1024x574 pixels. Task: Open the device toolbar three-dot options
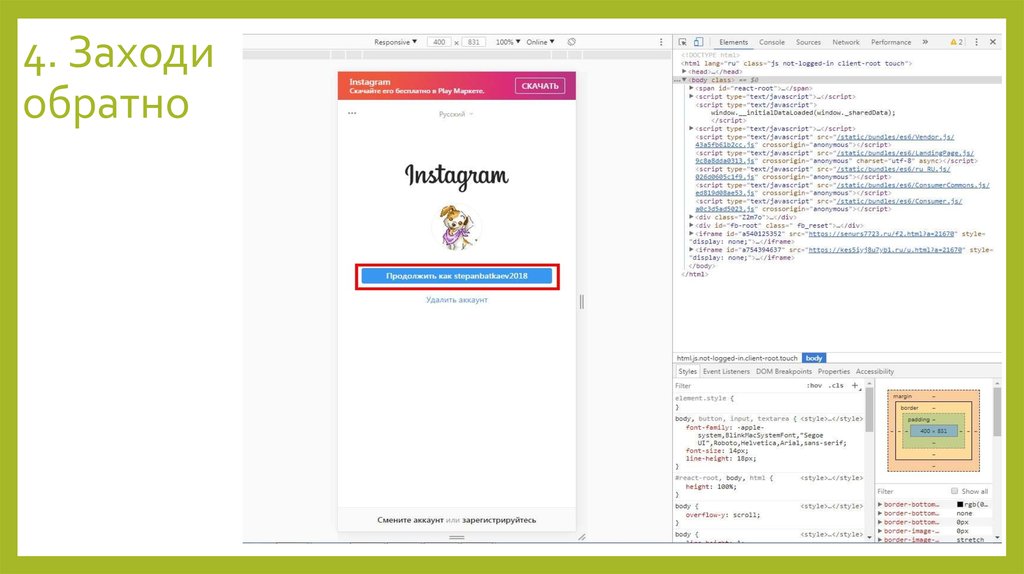point(661,42)
